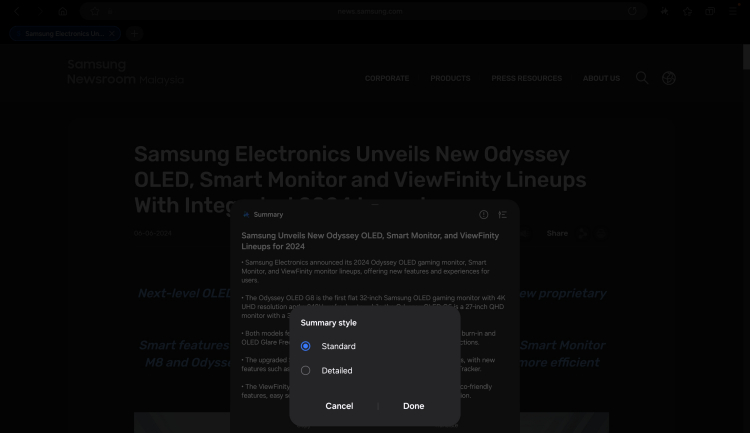750x433 pixels.
Task: Go back with the browser back arrow
Action: coord(17,11)
